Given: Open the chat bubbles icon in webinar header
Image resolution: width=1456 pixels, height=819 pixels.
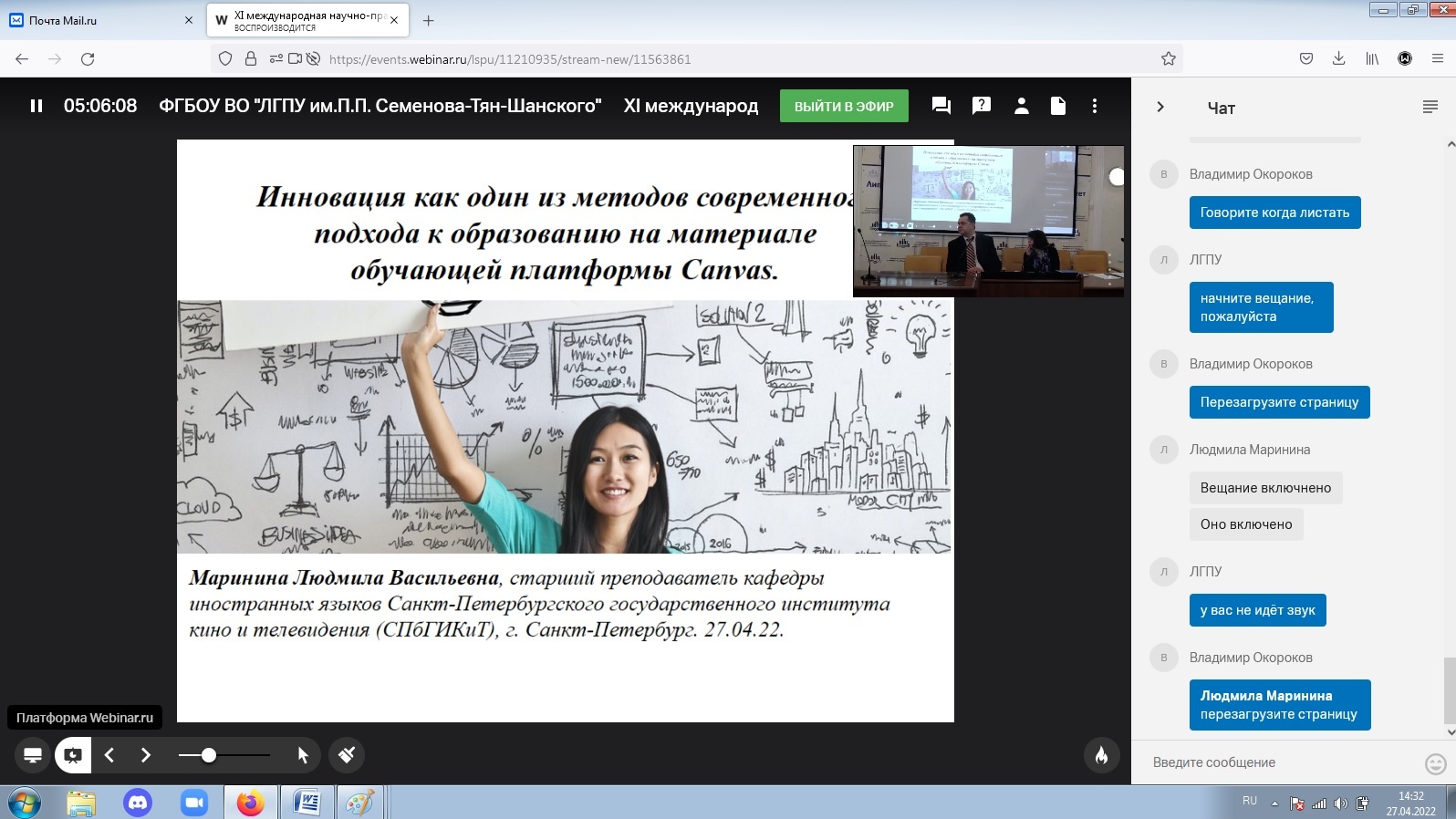Looking at the screenshot, I should coord(941,106).
